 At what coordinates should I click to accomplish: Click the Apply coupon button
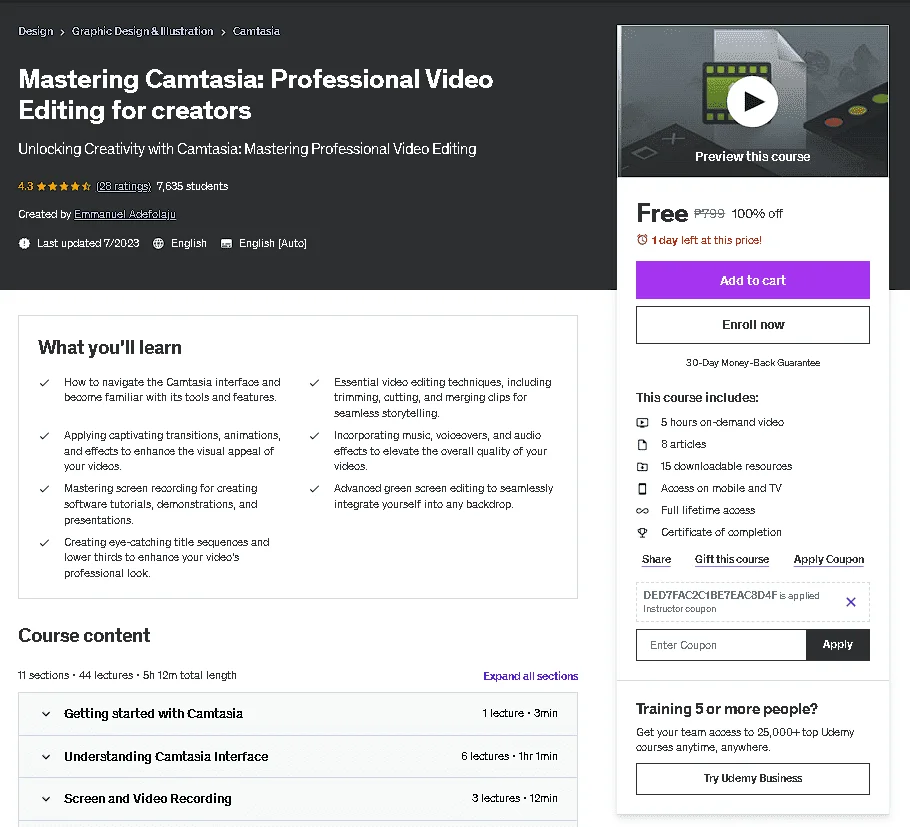click(x=837, y=645)
